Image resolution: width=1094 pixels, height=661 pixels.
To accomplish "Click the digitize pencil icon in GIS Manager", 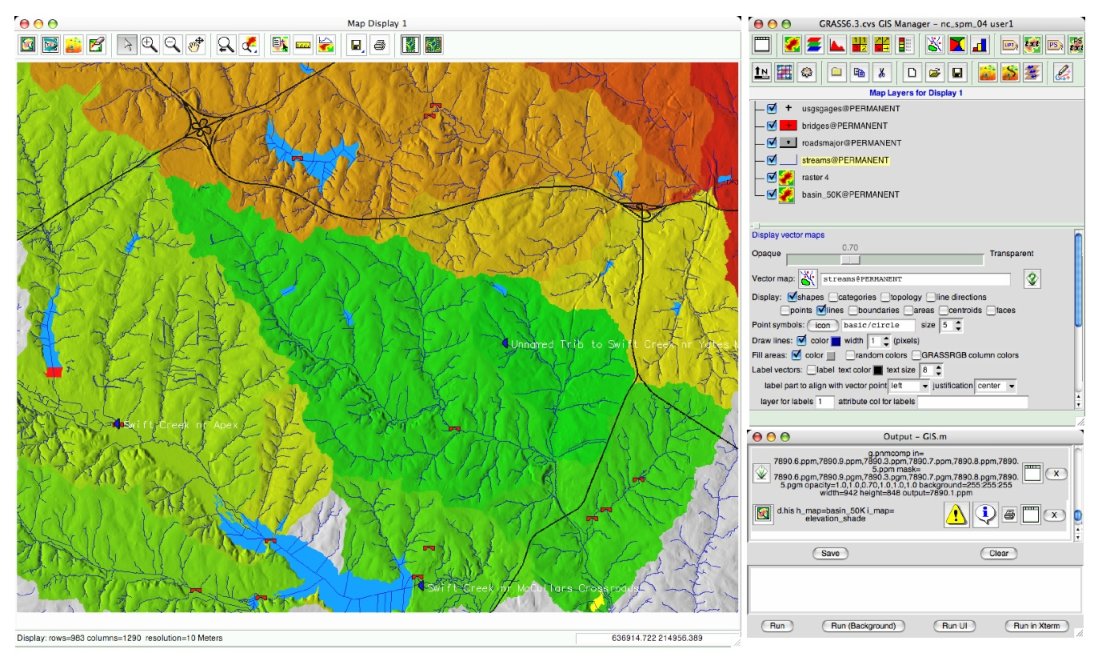I will [x=1062, y=72].
